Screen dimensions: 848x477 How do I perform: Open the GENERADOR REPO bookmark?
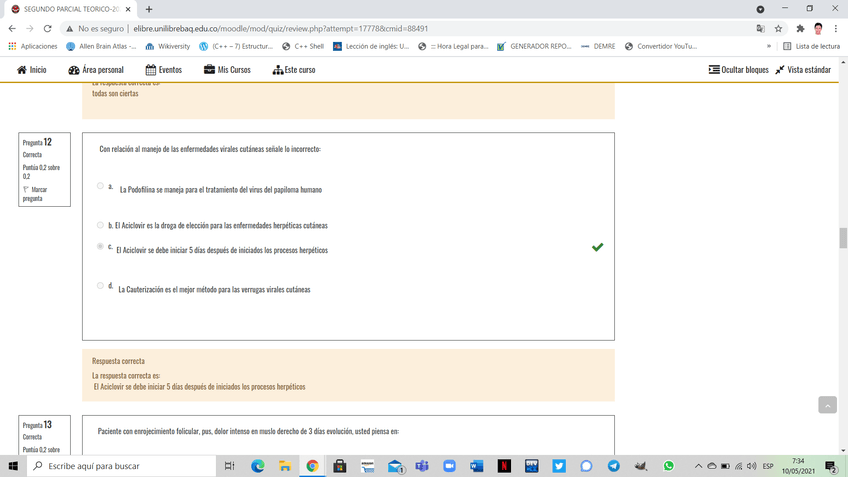point(534,47)
